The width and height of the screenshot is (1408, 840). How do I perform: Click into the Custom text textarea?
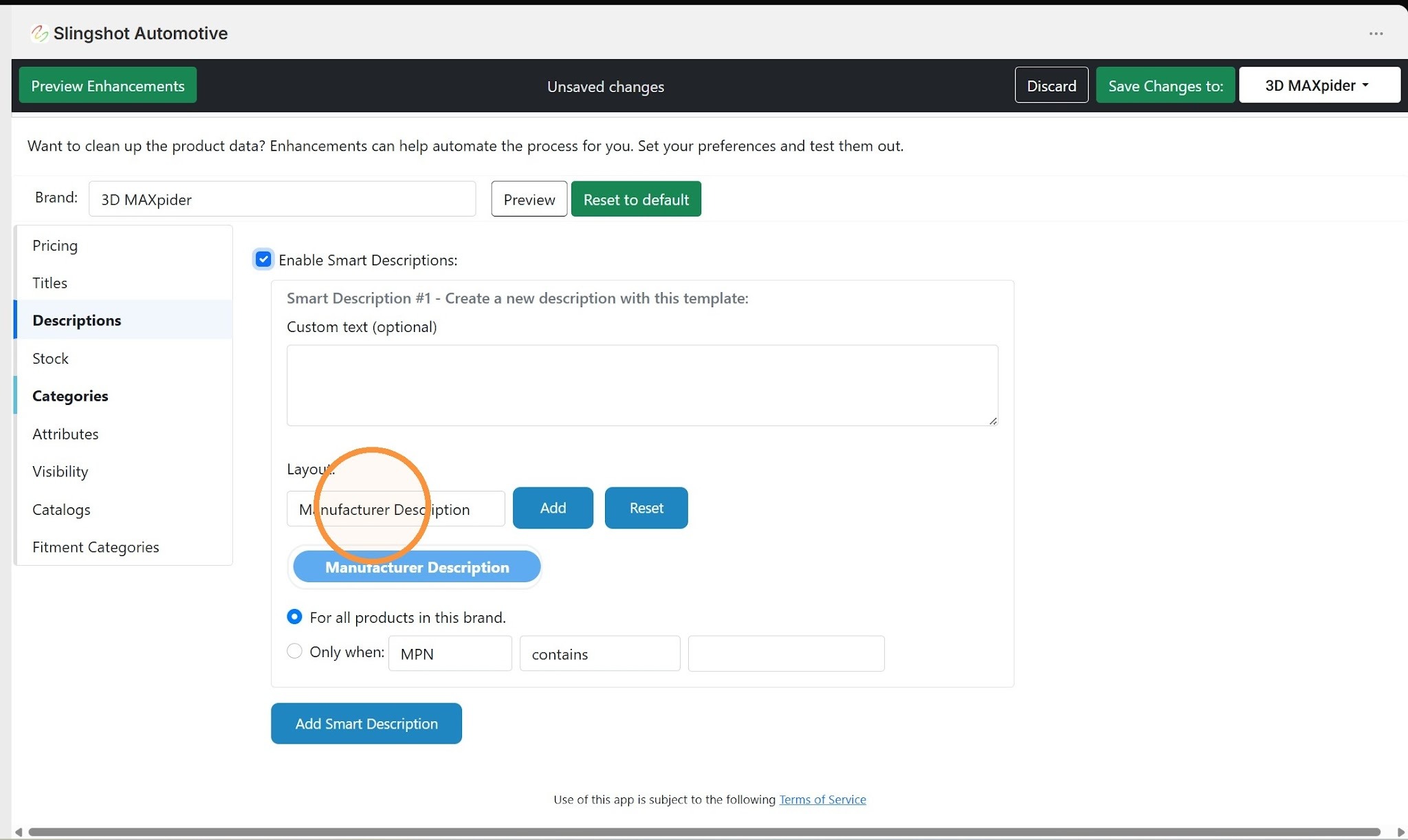642,385
